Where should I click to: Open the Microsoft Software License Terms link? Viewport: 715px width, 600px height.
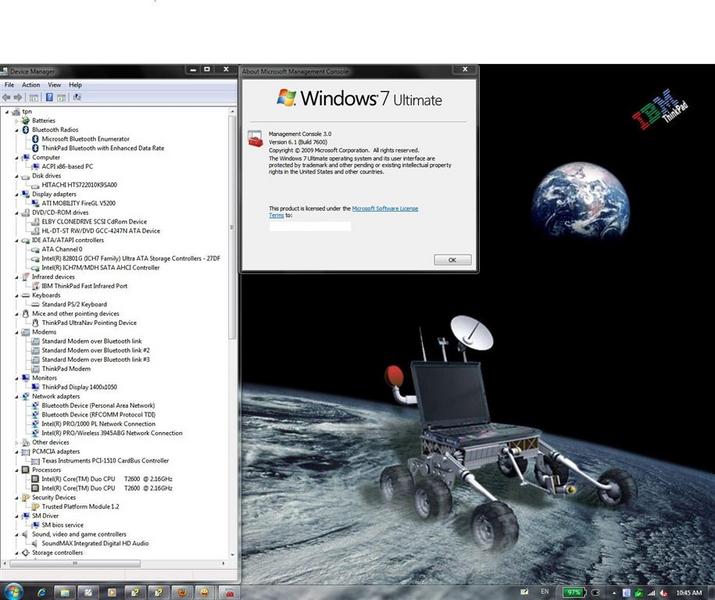click(x=385, y=208)
